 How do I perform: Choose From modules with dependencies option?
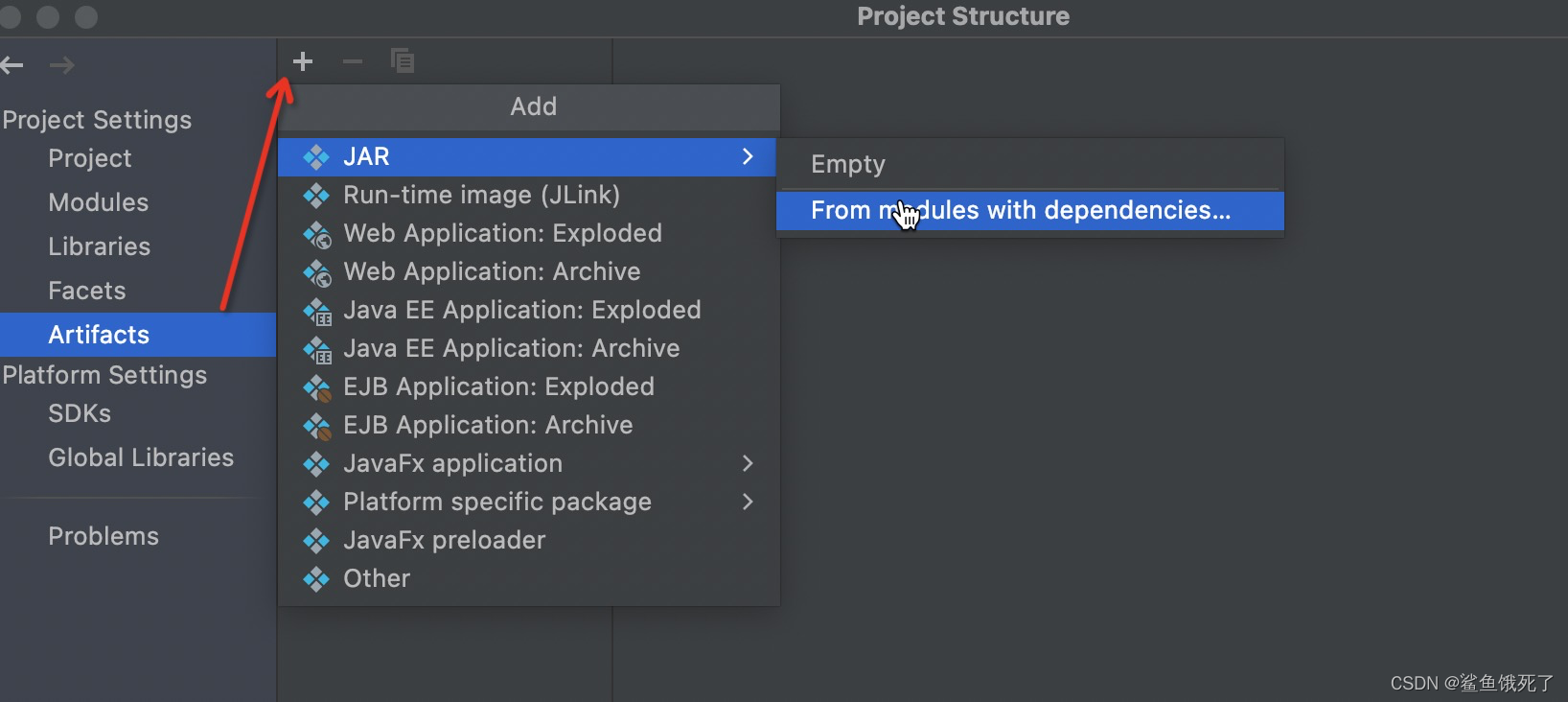point(1021,211)
